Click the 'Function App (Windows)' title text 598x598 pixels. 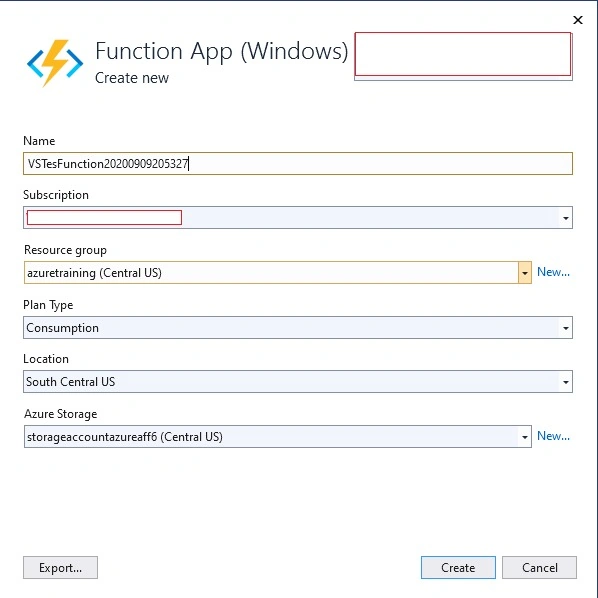[222, 51]
